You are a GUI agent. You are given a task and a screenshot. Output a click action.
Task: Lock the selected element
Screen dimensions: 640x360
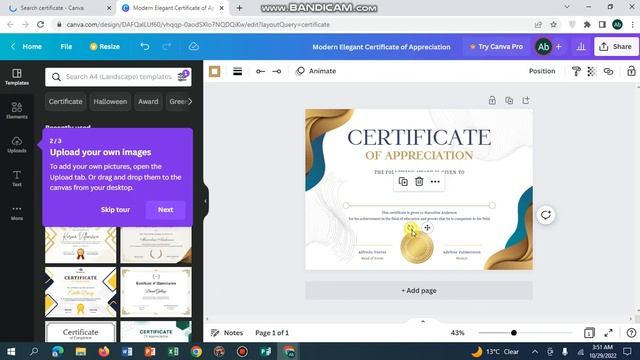click(631, 71)
